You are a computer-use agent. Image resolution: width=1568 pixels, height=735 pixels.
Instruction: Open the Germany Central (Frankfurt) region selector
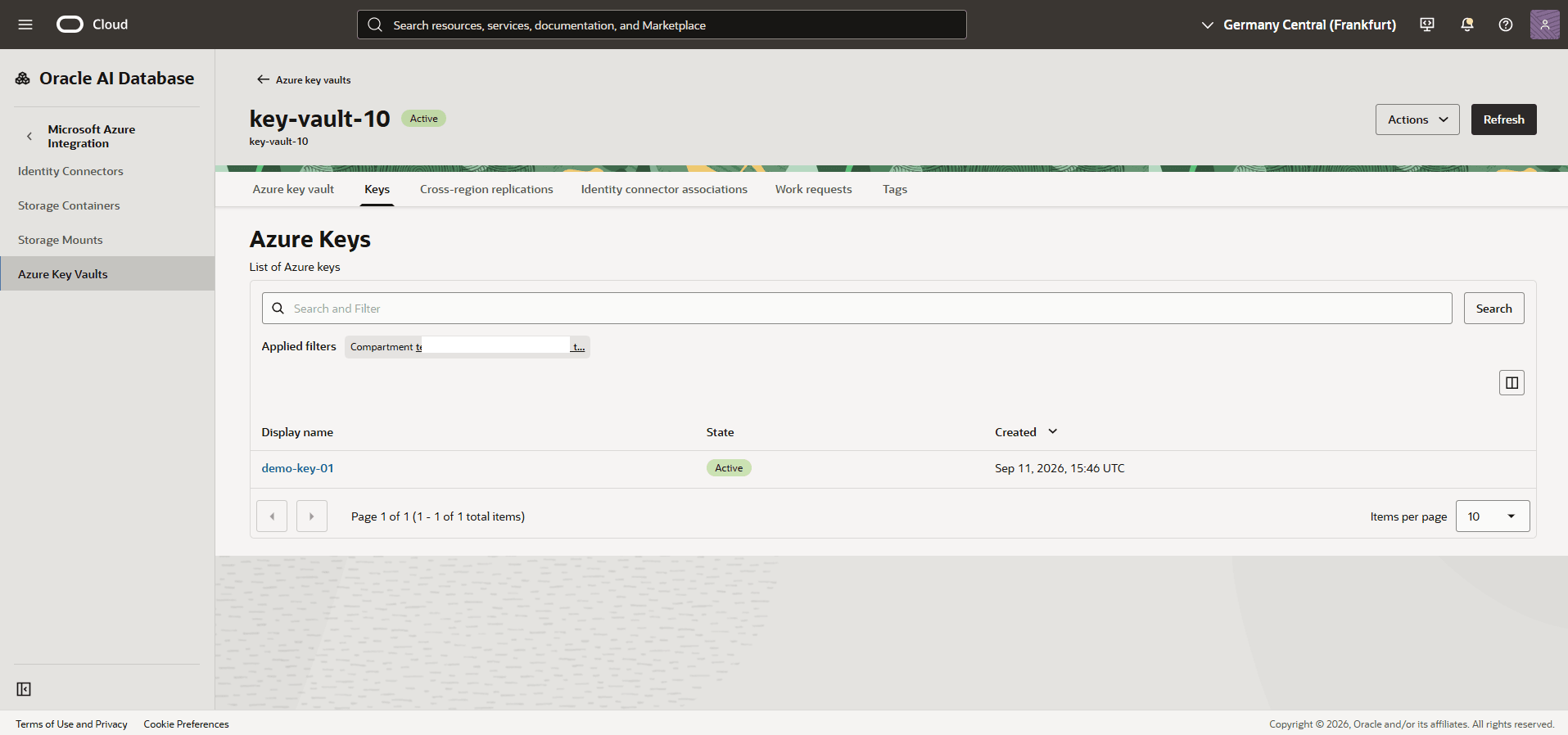coord(1299,25)
